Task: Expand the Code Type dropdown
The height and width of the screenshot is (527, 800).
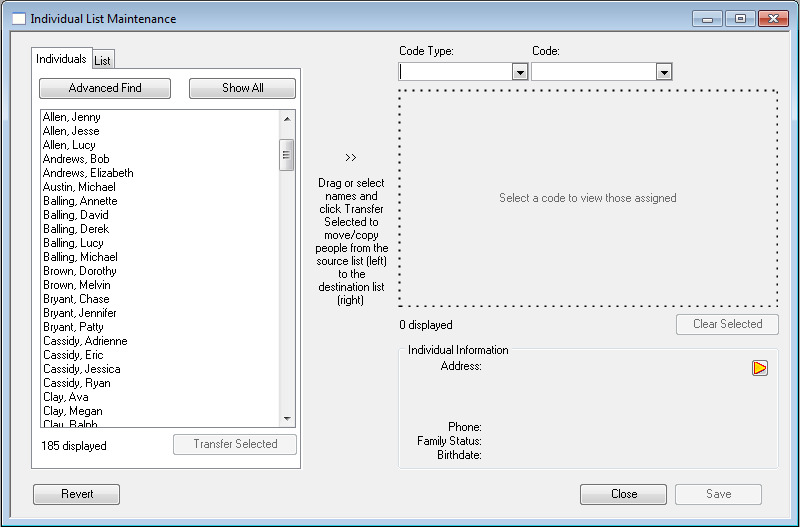Action: (520, 72)
